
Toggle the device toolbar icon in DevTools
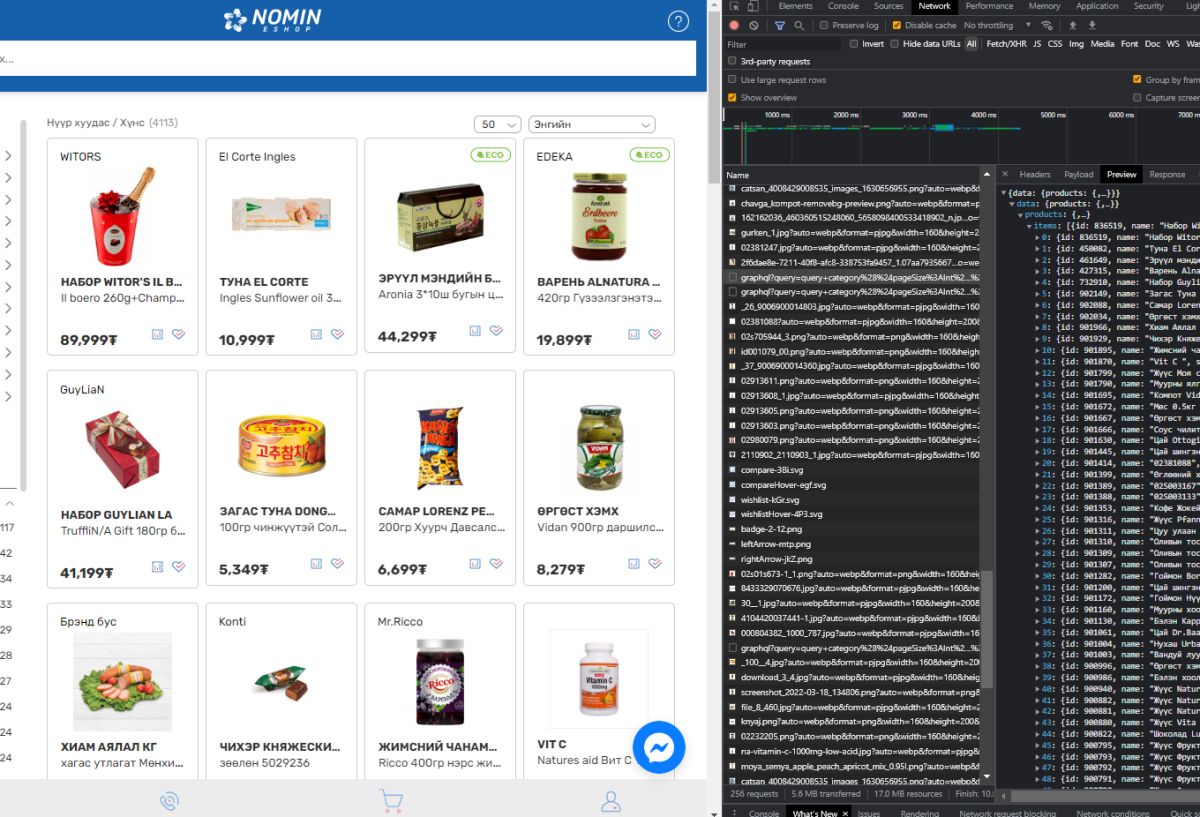coord(754,6)
